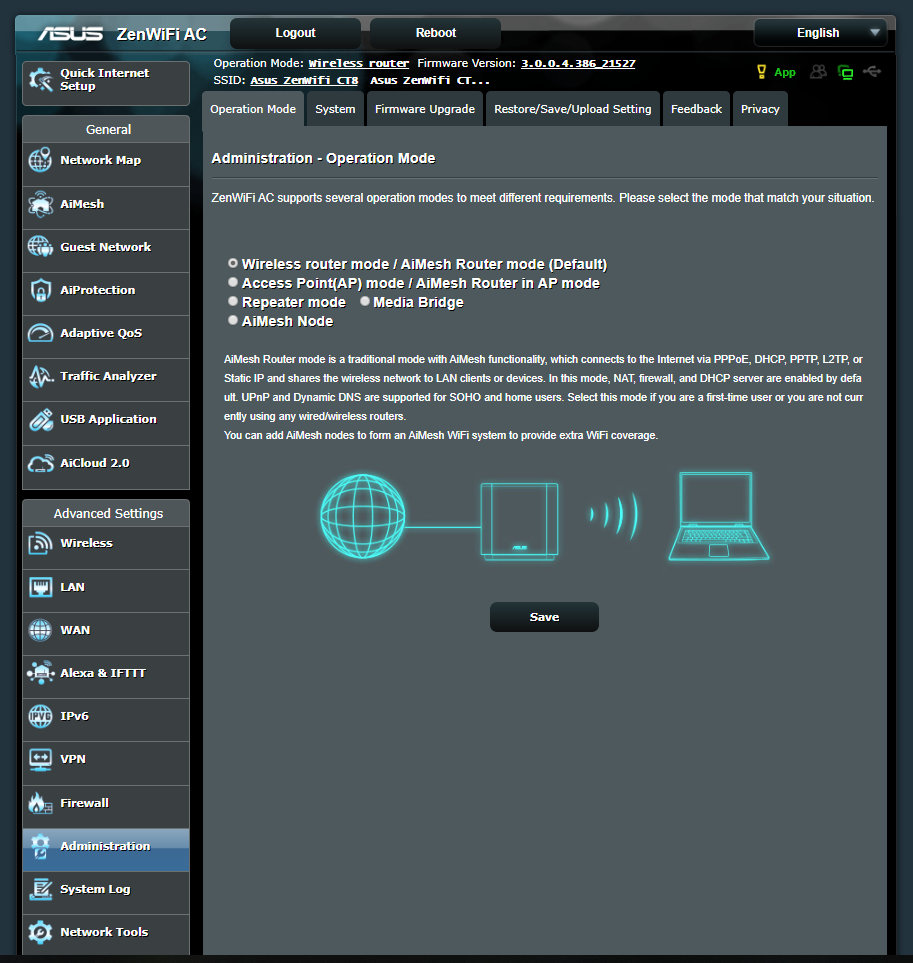Screen dimensions: 913x963
Task: Click the WAN globe icon
Action: coord(41,630)
